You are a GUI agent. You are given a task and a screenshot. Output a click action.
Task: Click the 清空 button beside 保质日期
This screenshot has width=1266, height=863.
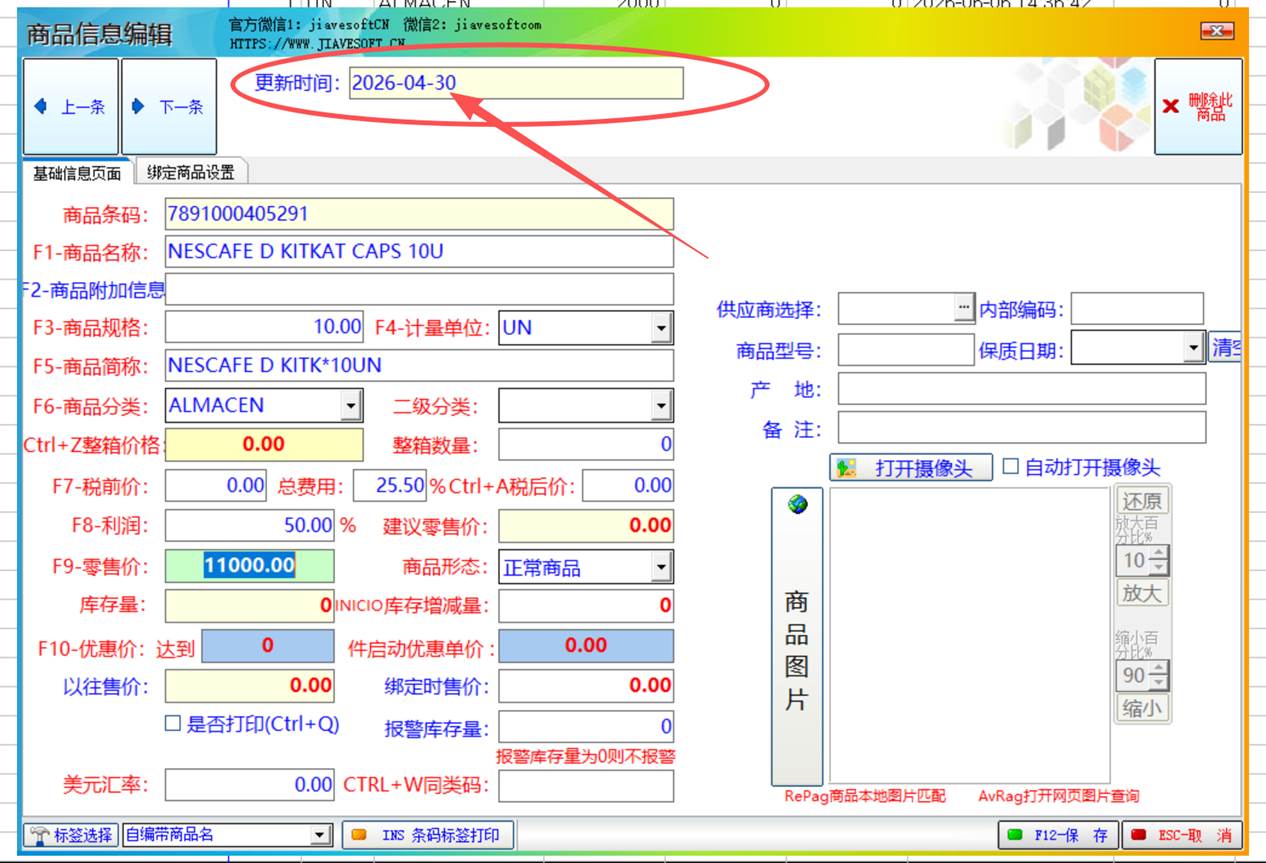(x=1225, y=348)
